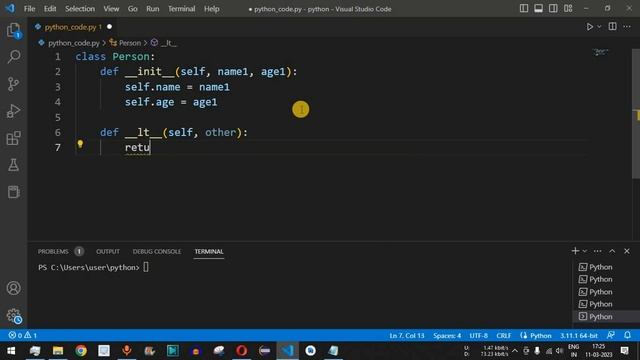Viewport: 640px width, 360px height.
Task: Show hidden system tray icons chevron
Action: click(515, 351)
